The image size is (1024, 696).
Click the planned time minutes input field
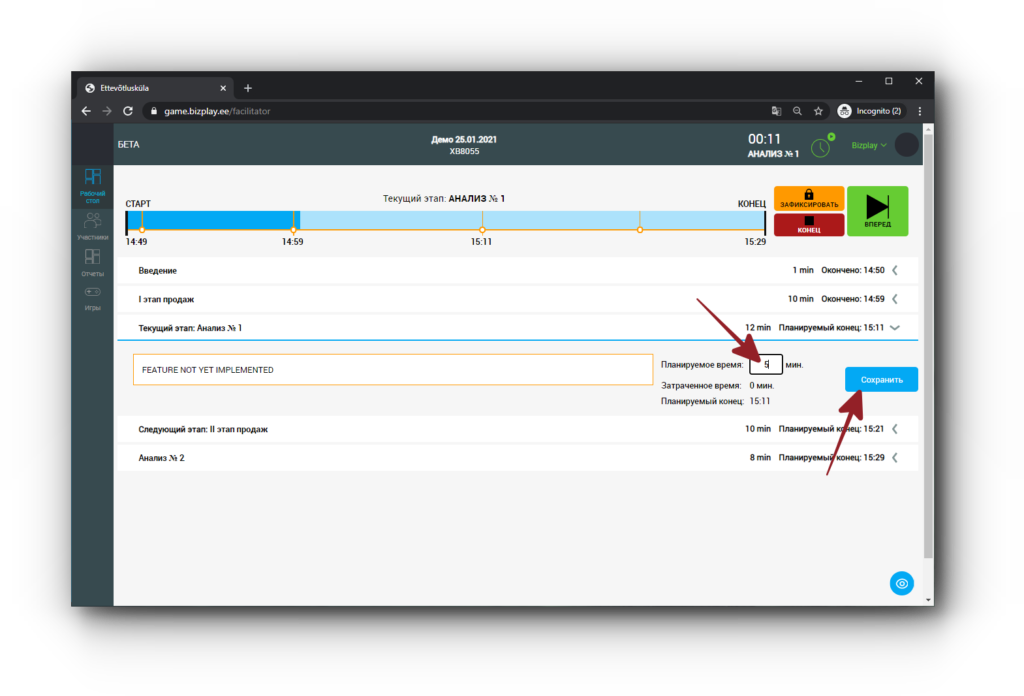tap(766, 365)
